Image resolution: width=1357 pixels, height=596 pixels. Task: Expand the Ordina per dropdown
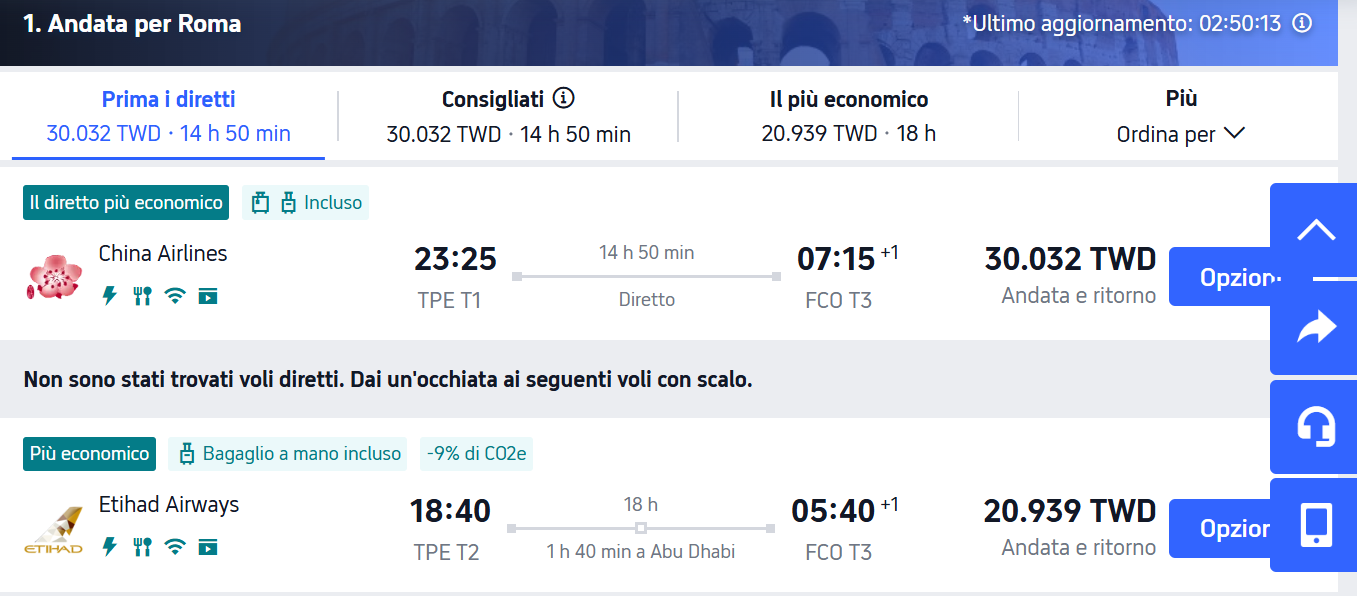click(x=1180, y=134)
